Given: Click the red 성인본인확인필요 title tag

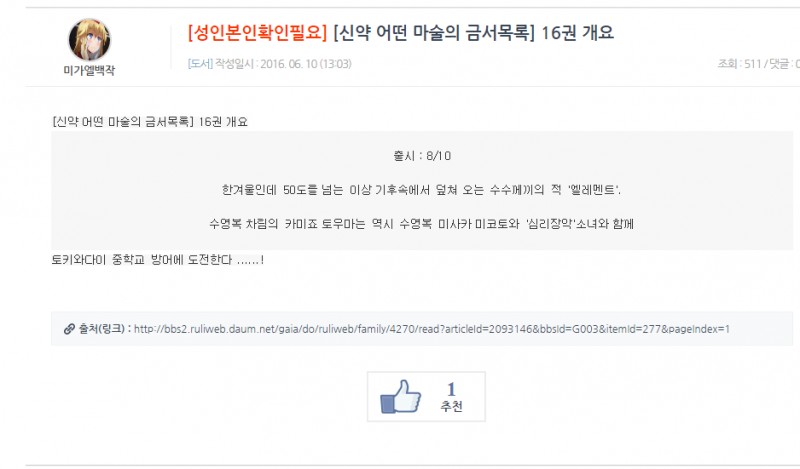Looking at the screenshot, I should pos(257,32).
